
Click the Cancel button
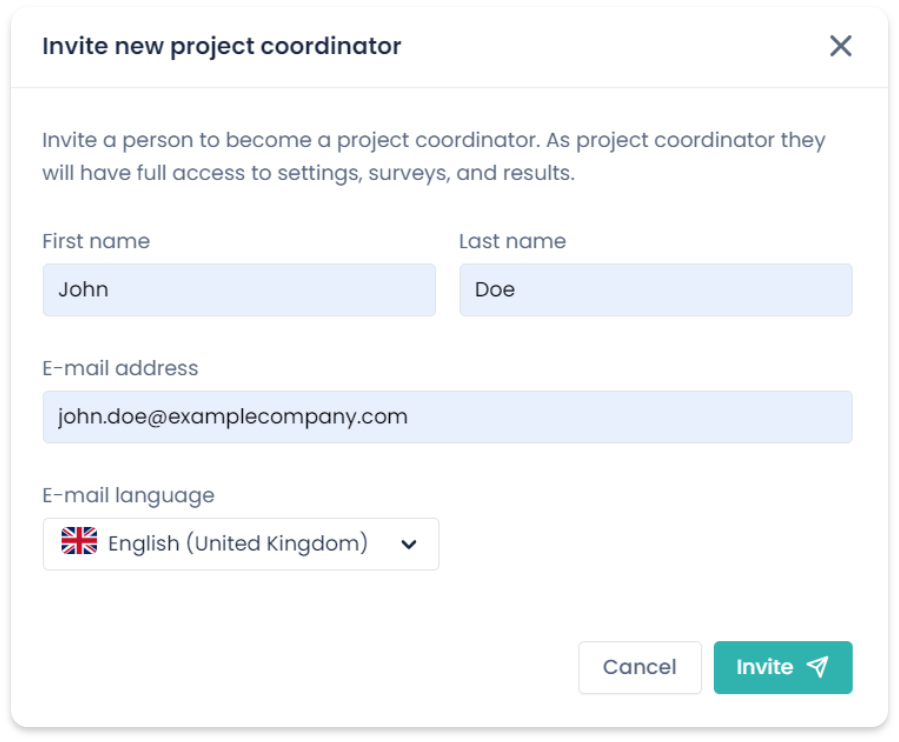(x=640, y=667)
